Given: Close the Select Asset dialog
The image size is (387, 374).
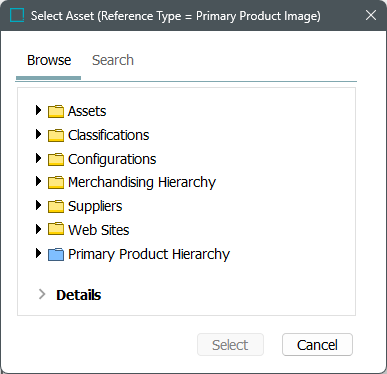Looking at the screenshot, I should click(371, 15).
